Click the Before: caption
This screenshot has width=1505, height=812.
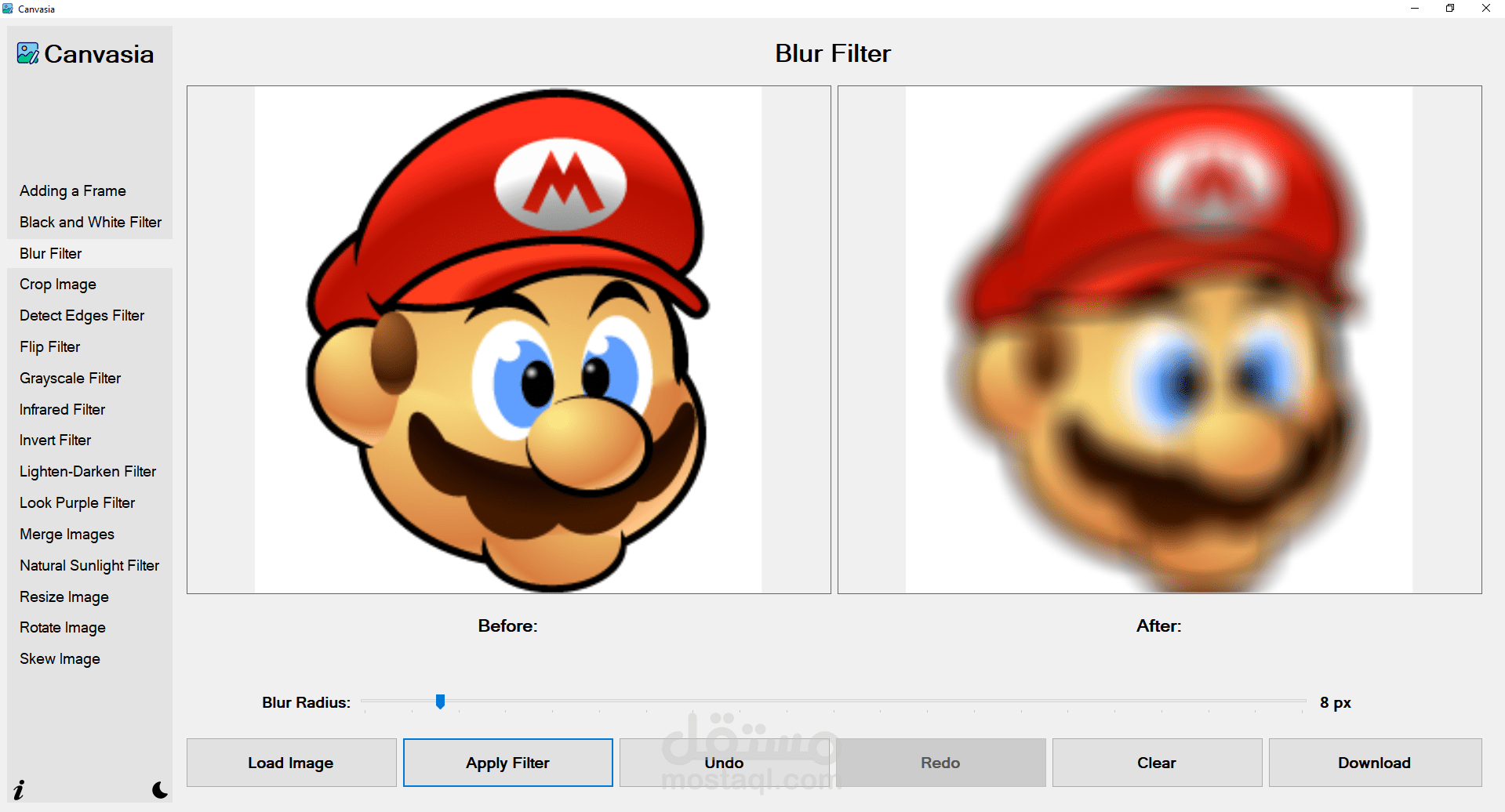click(x=508, y=626)
